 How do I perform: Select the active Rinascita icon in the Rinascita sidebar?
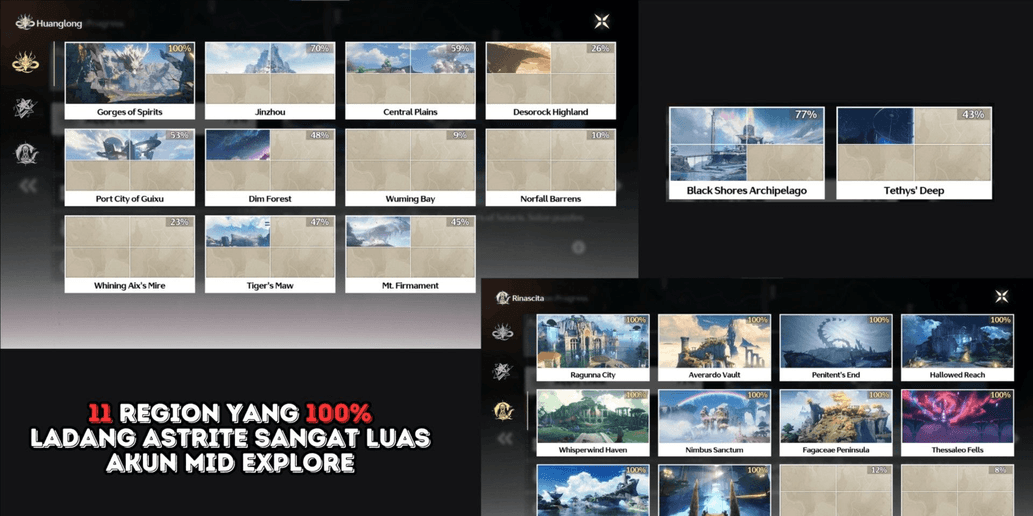click(503, 411)
